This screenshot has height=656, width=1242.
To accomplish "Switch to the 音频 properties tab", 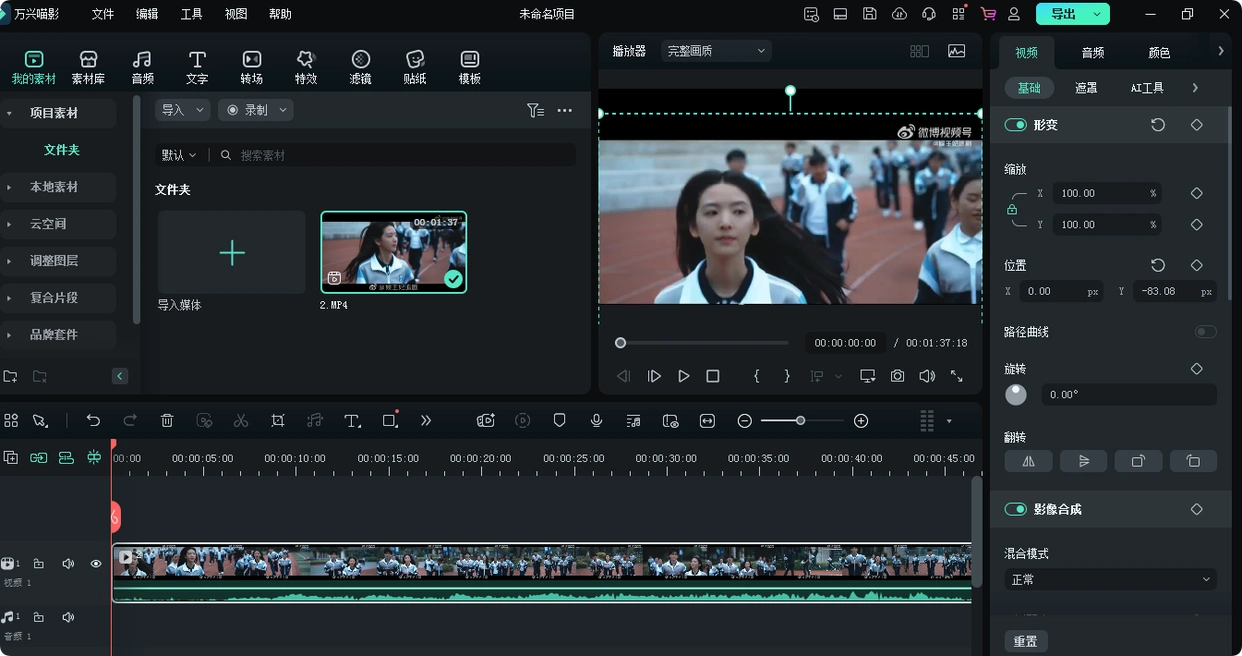I will click(x=1093, y=53).
